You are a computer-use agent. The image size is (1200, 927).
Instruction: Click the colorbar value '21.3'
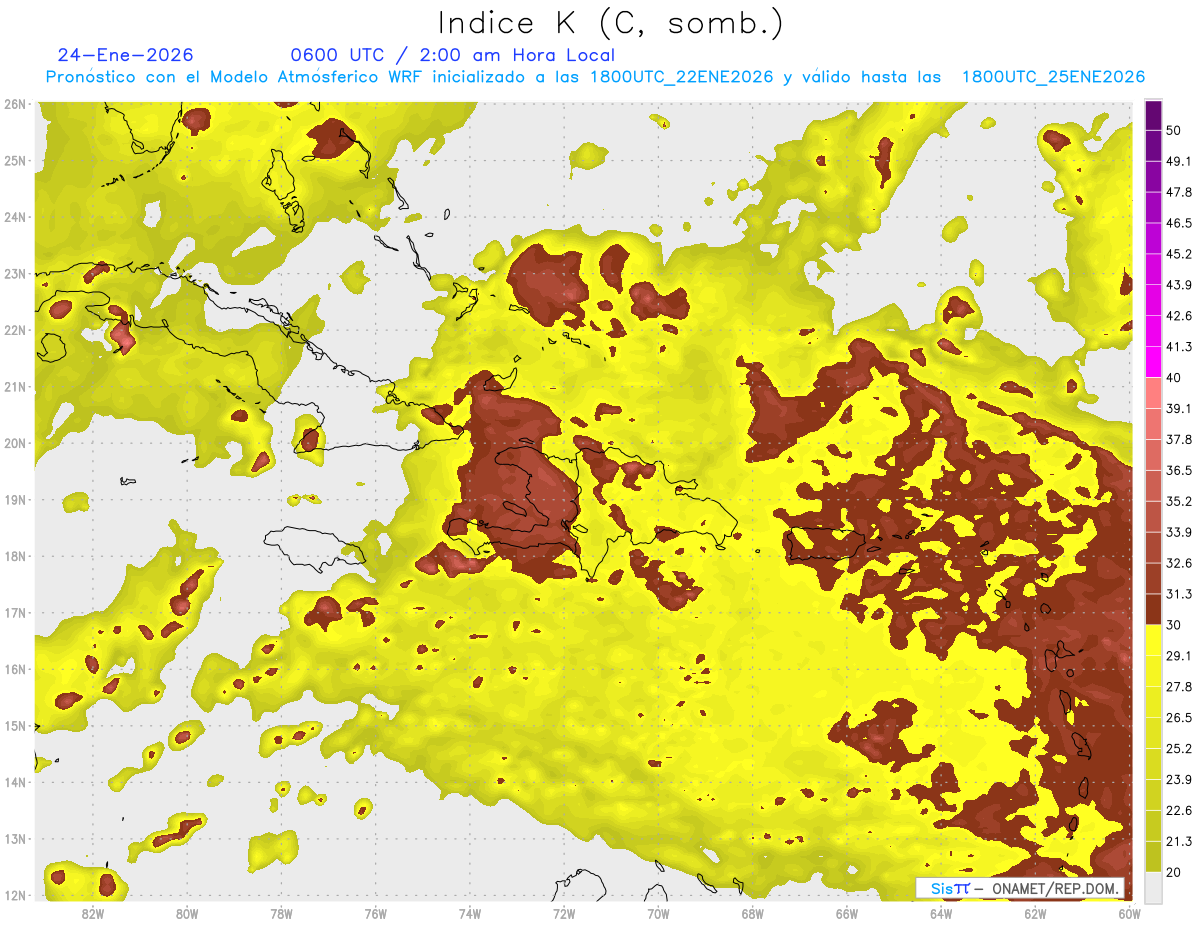pos(1179,842)
